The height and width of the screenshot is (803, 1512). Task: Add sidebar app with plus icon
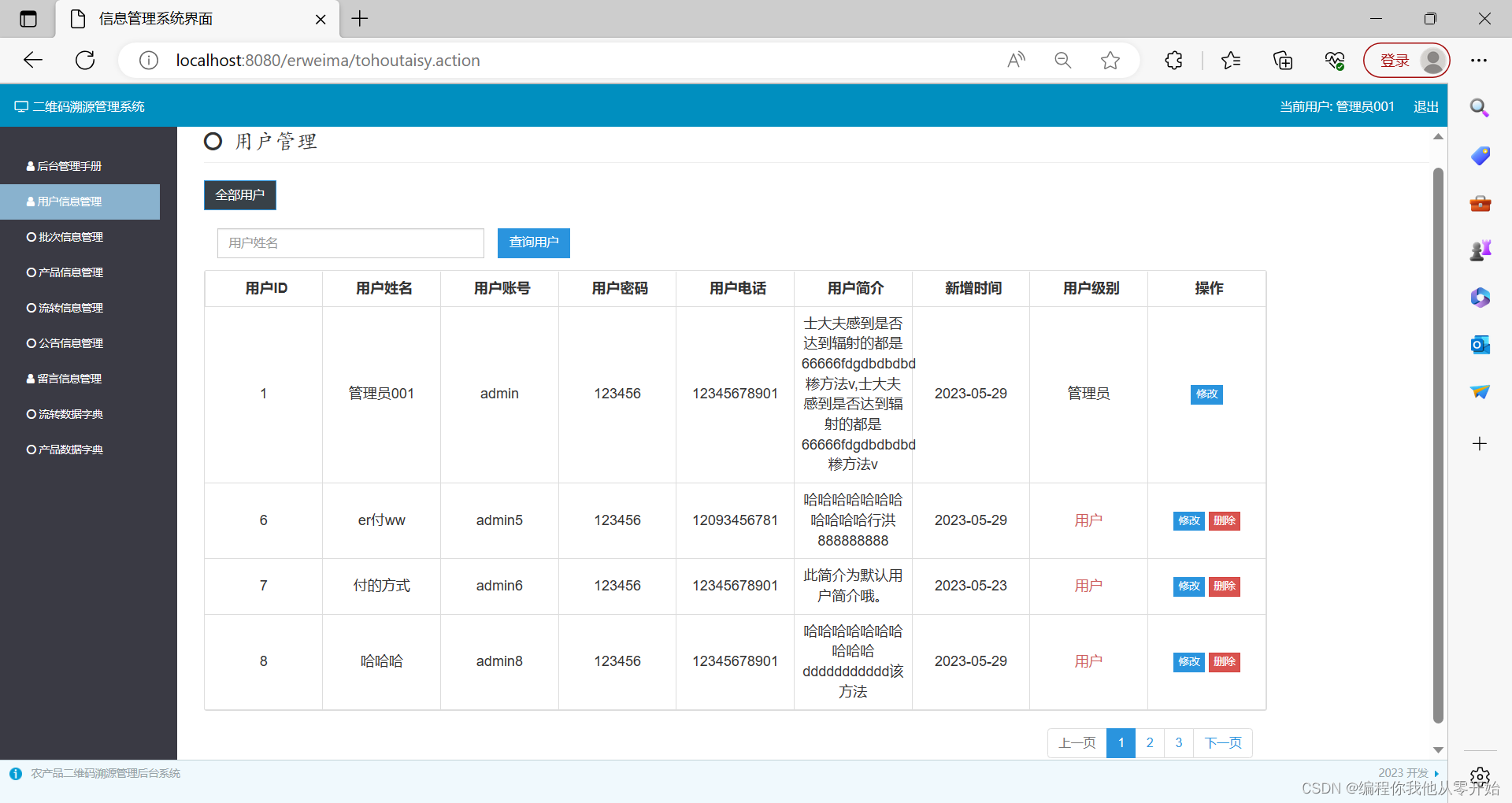(1480, 444)
